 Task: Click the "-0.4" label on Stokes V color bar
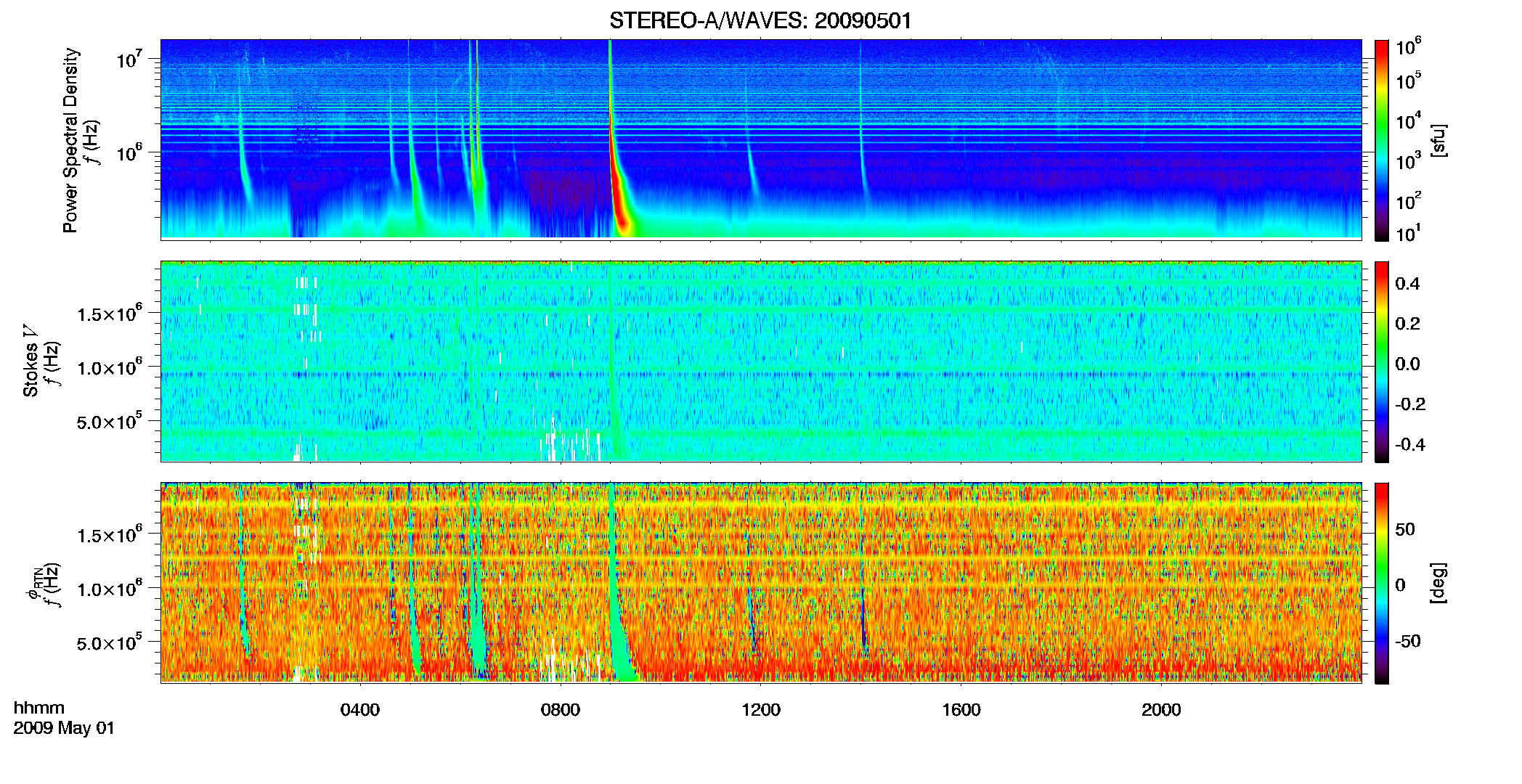(x=1410, y=444)
